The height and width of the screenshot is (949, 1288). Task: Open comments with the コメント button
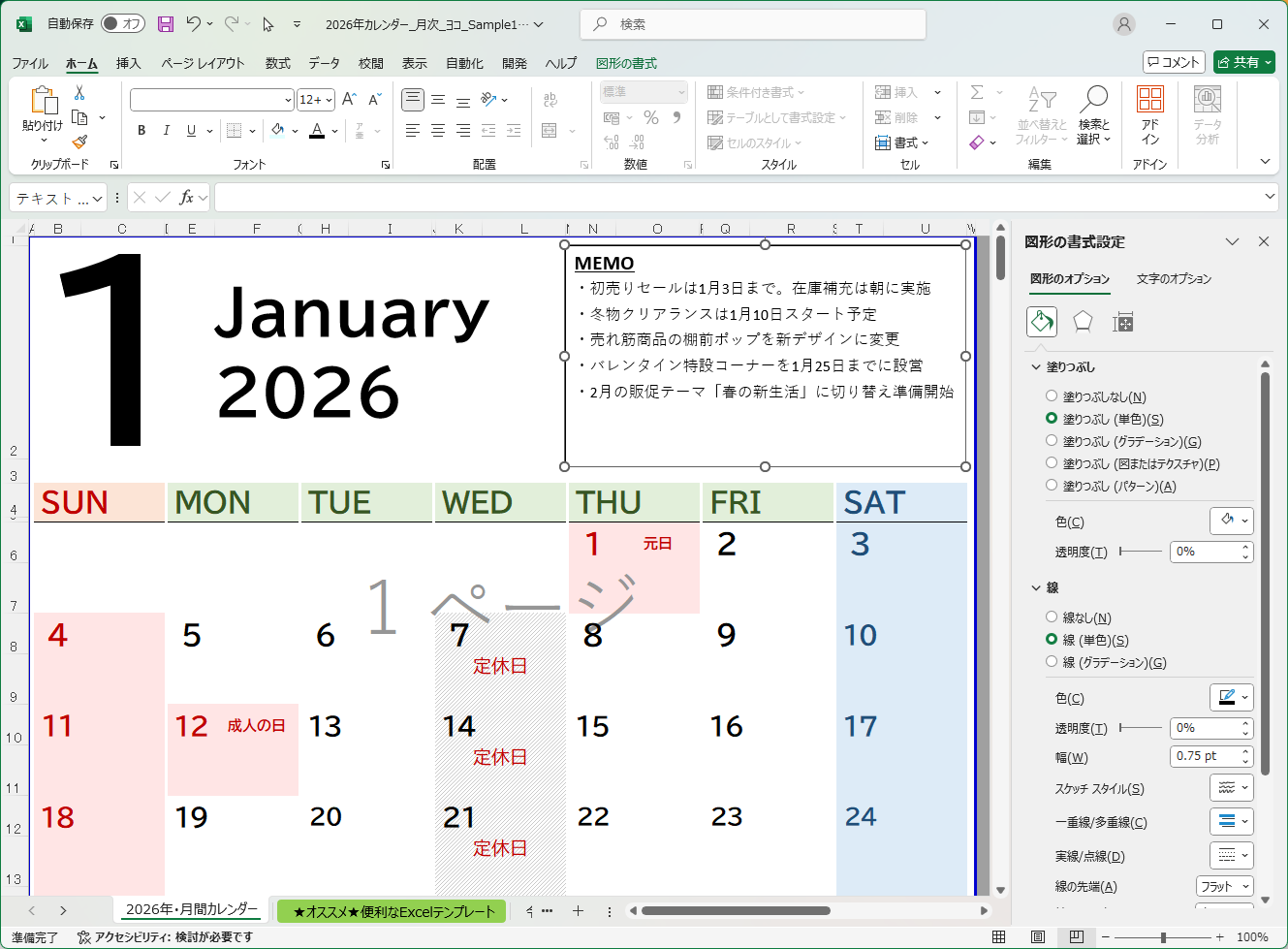(1173, 61)
